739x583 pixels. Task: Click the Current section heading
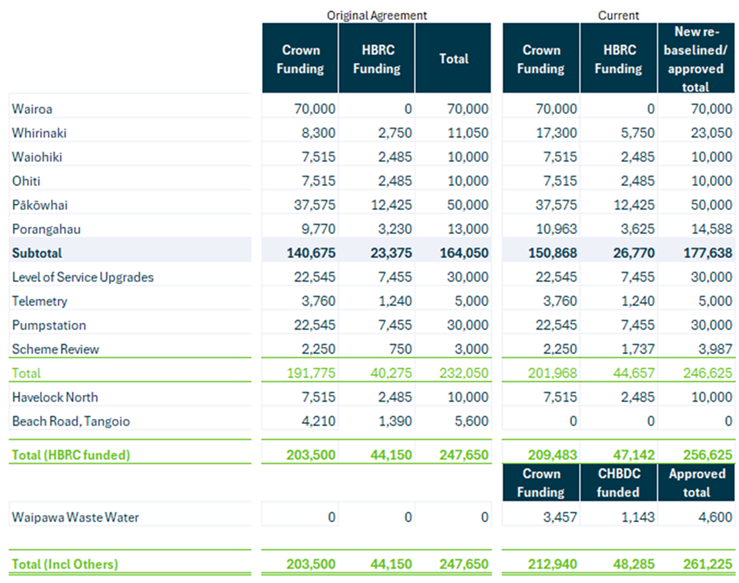pyautogui.click(x=618, y=15)
